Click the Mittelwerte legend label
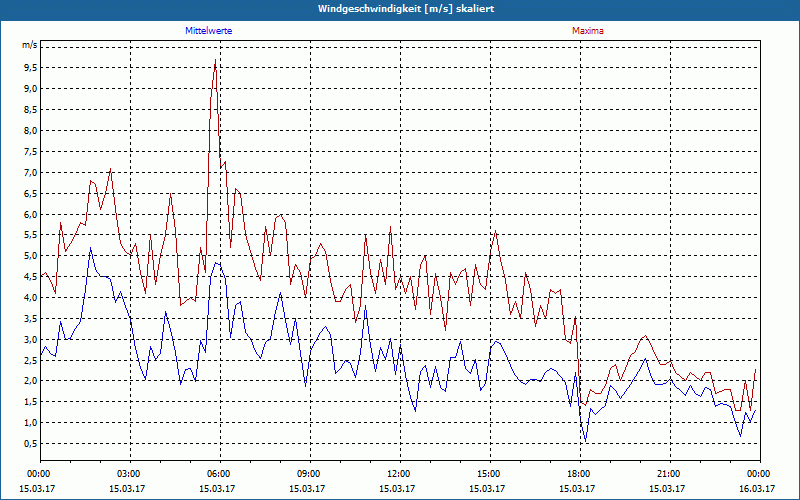The width and height of the screenshot is (800, 500). click(x=208, y=31)
